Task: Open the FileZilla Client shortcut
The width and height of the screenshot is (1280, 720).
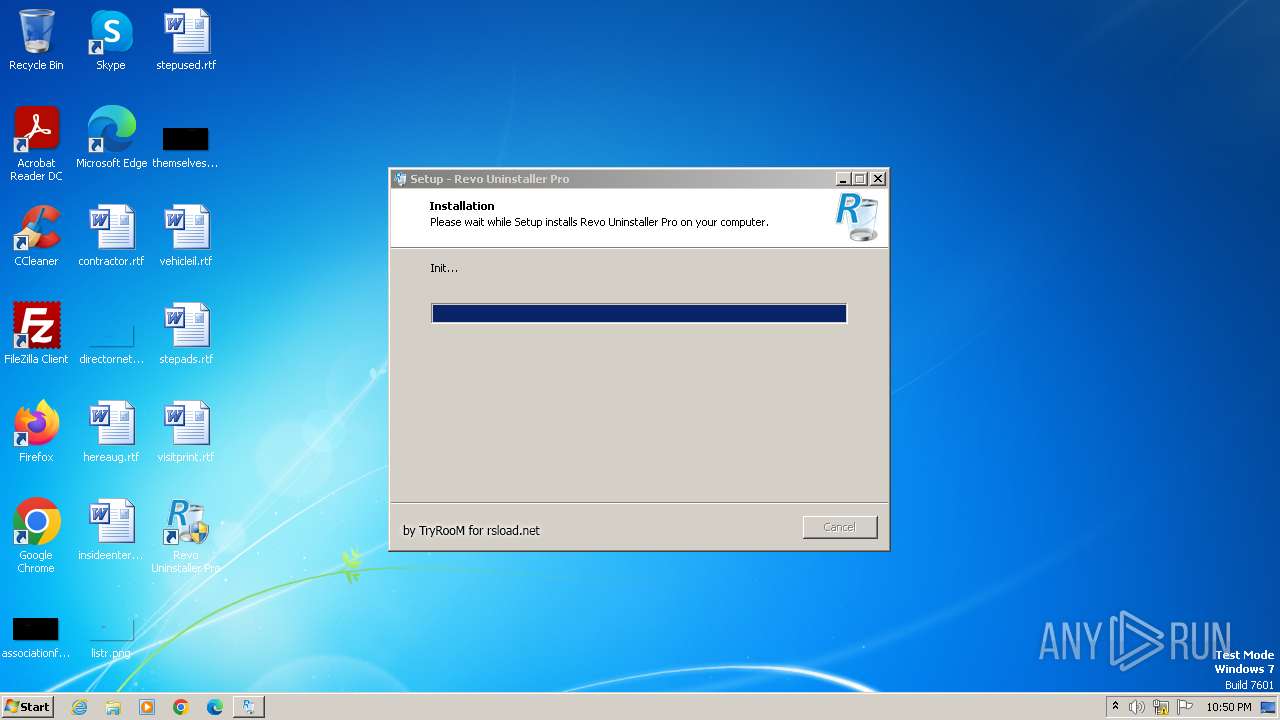Action: (x=36, y=334)
